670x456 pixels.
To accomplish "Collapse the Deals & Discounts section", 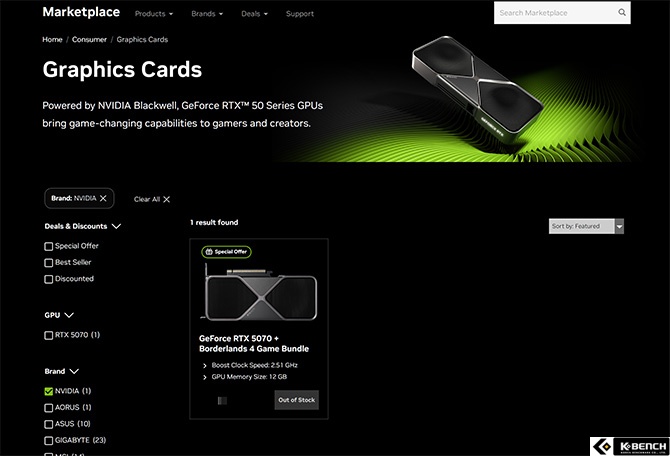I will click(x=116, y=226).
